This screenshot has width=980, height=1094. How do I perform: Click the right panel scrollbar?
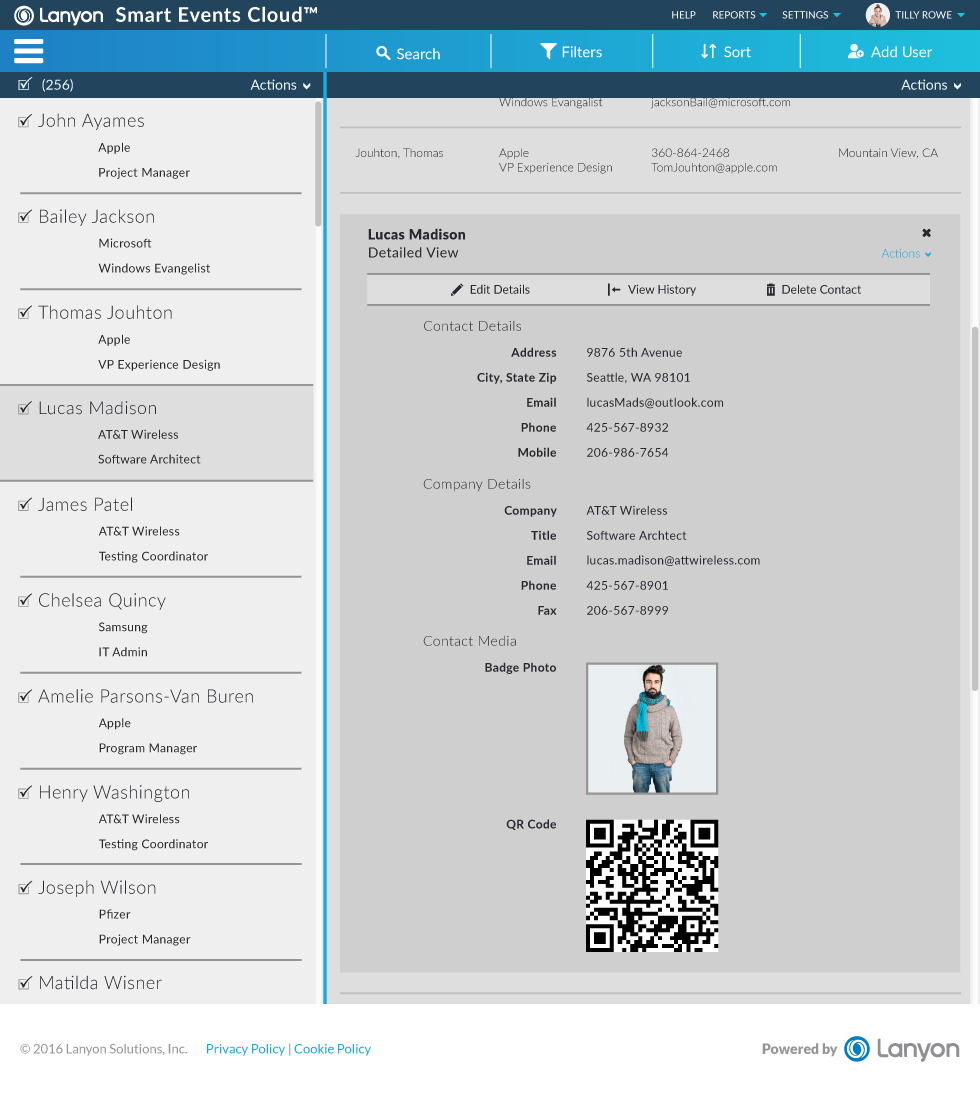[974, 509]
